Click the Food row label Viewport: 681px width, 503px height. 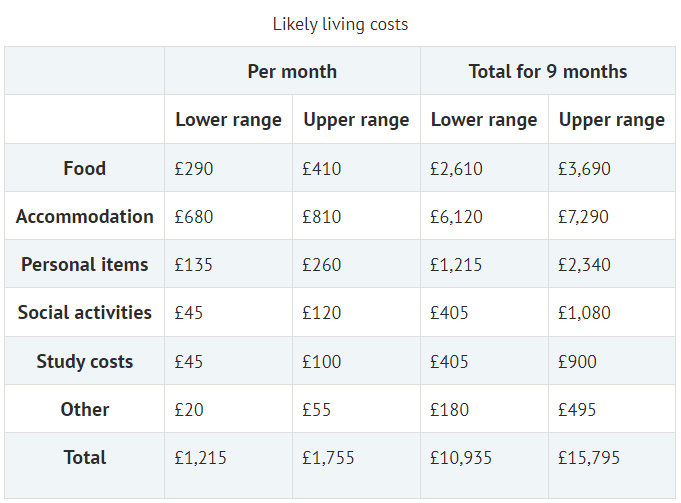coord(84,168)
